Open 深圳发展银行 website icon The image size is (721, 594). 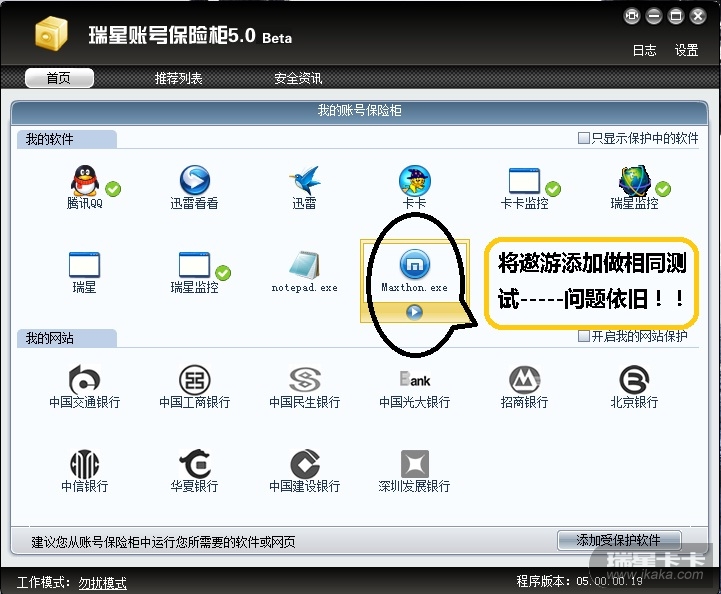click(415, 464)
